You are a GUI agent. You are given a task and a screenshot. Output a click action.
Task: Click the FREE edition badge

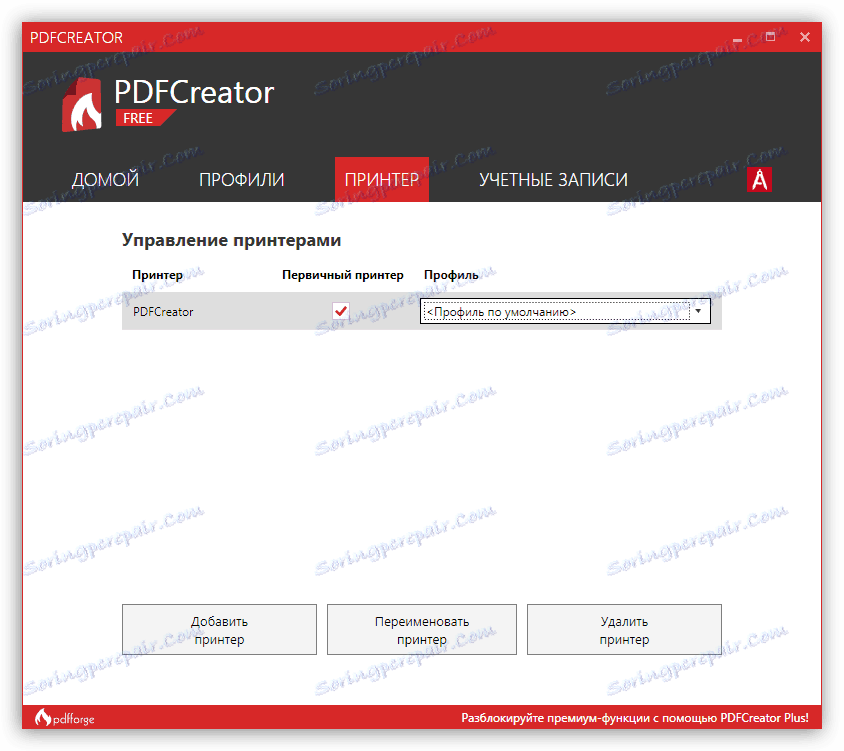(145, 118)
